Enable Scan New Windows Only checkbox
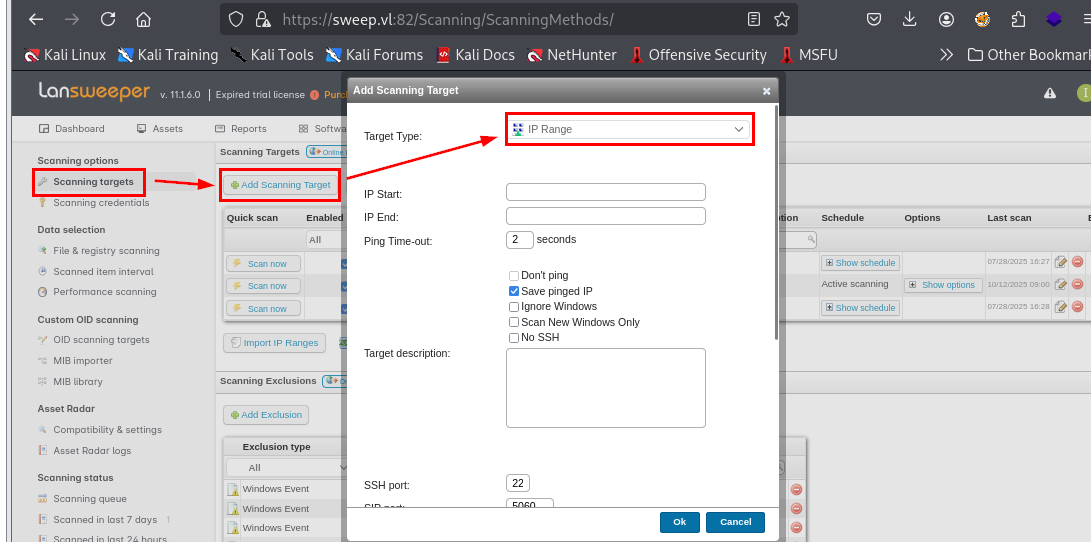Viewport: 1091px width, 542px height. tap(514, 322)
